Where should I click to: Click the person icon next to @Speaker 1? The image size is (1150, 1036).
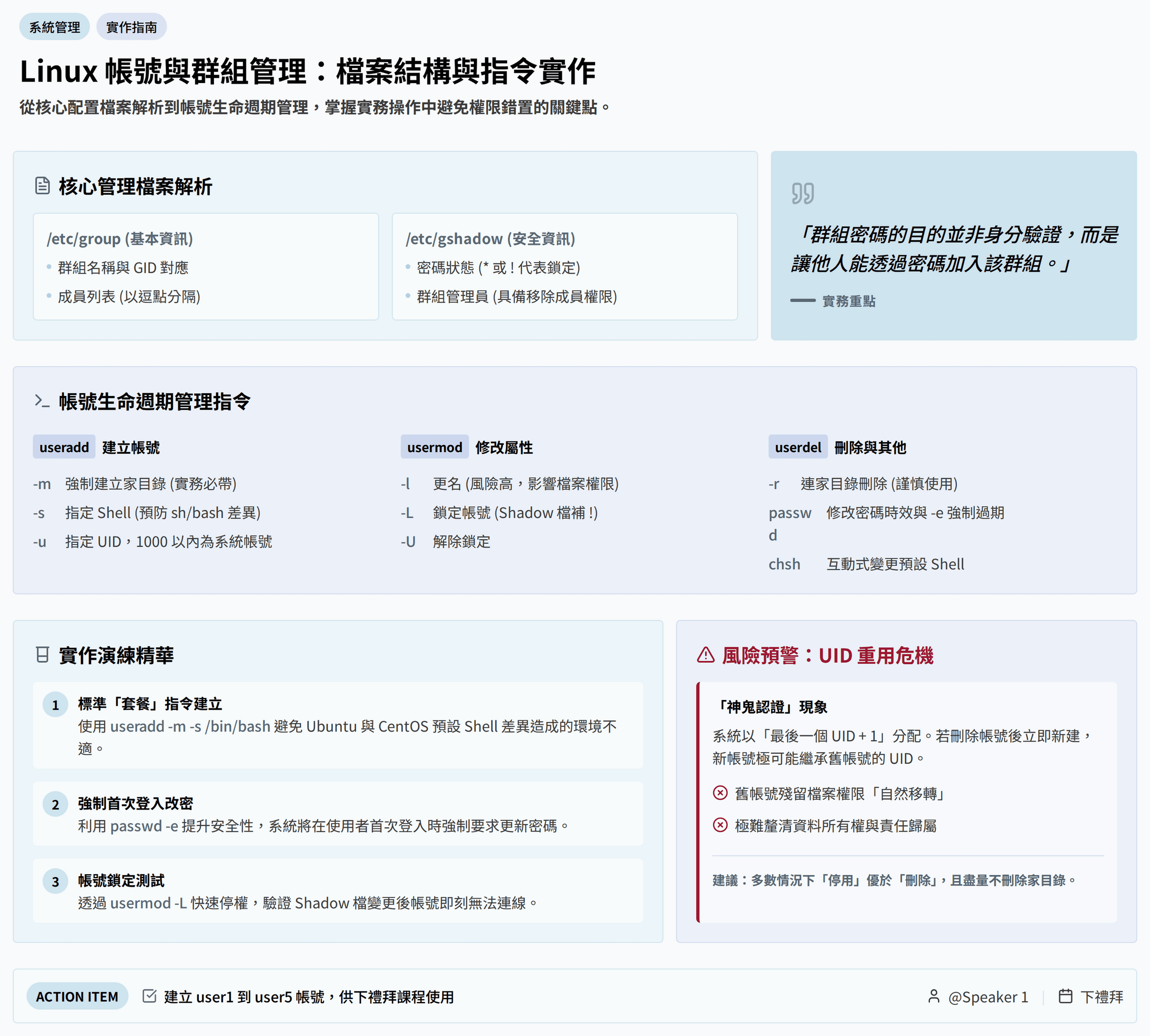point(934,996)
